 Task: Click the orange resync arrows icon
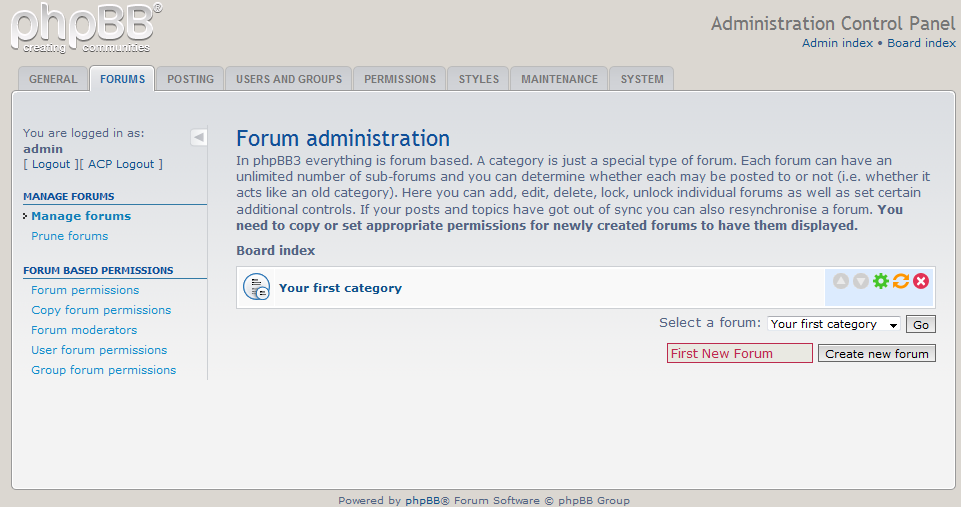(901, 281)
